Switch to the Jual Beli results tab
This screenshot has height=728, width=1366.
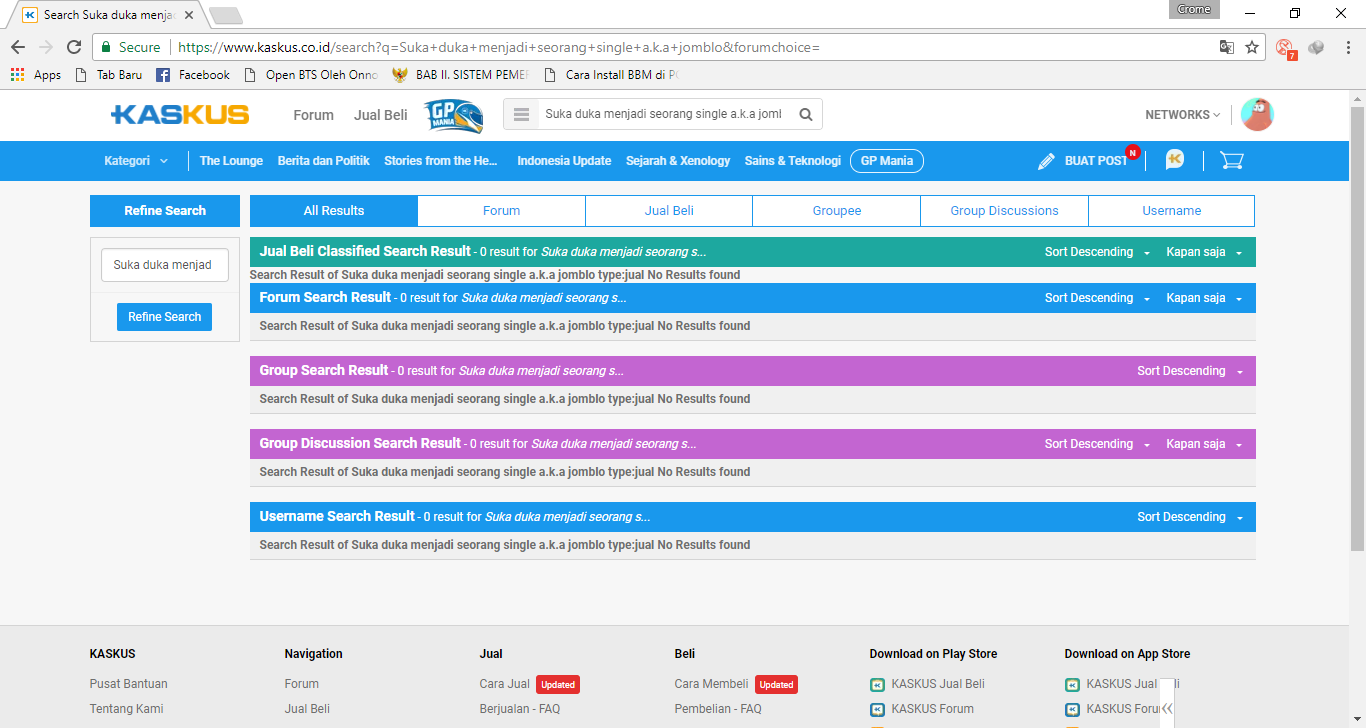[x=669, y=211]
